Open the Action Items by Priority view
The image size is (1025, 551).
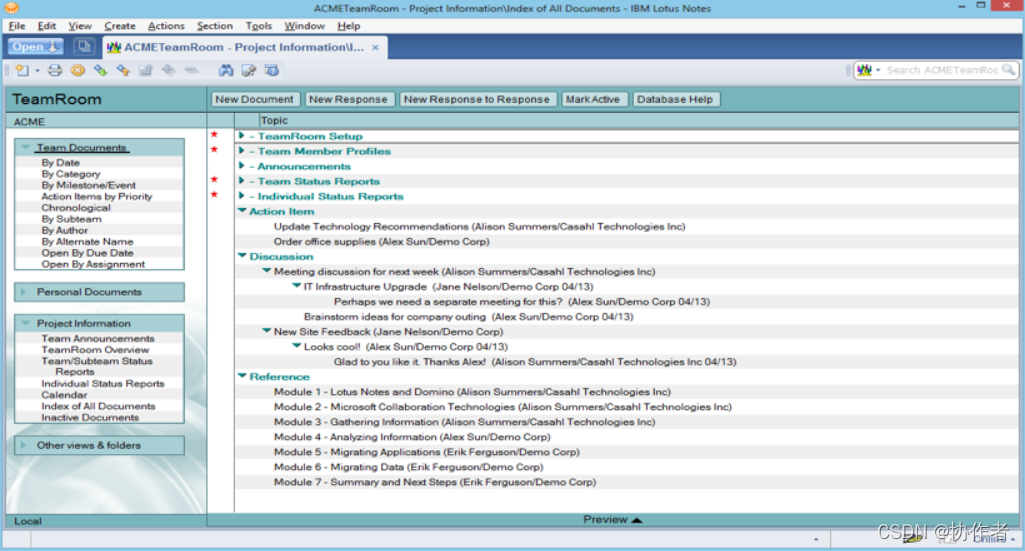tap(97, 196)
